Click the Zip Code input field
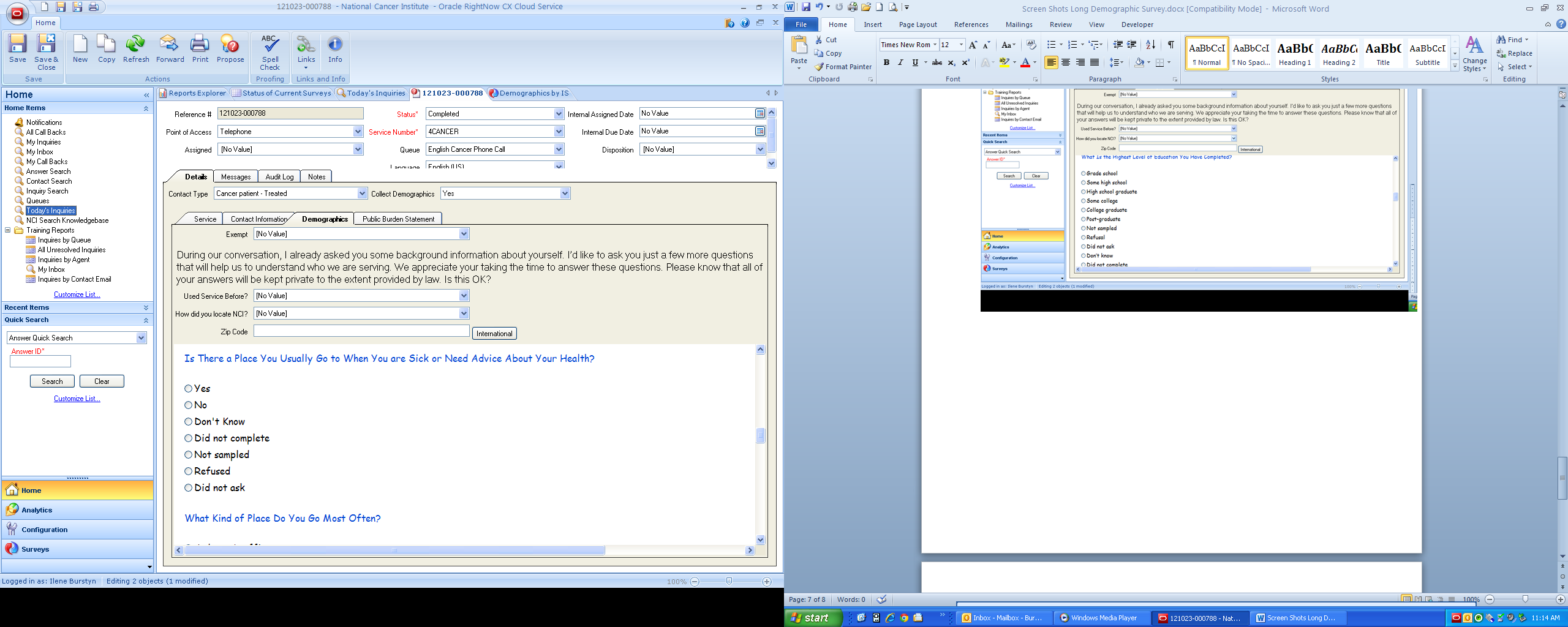Viewport: 1568px width, 627px height. point(361,331)
